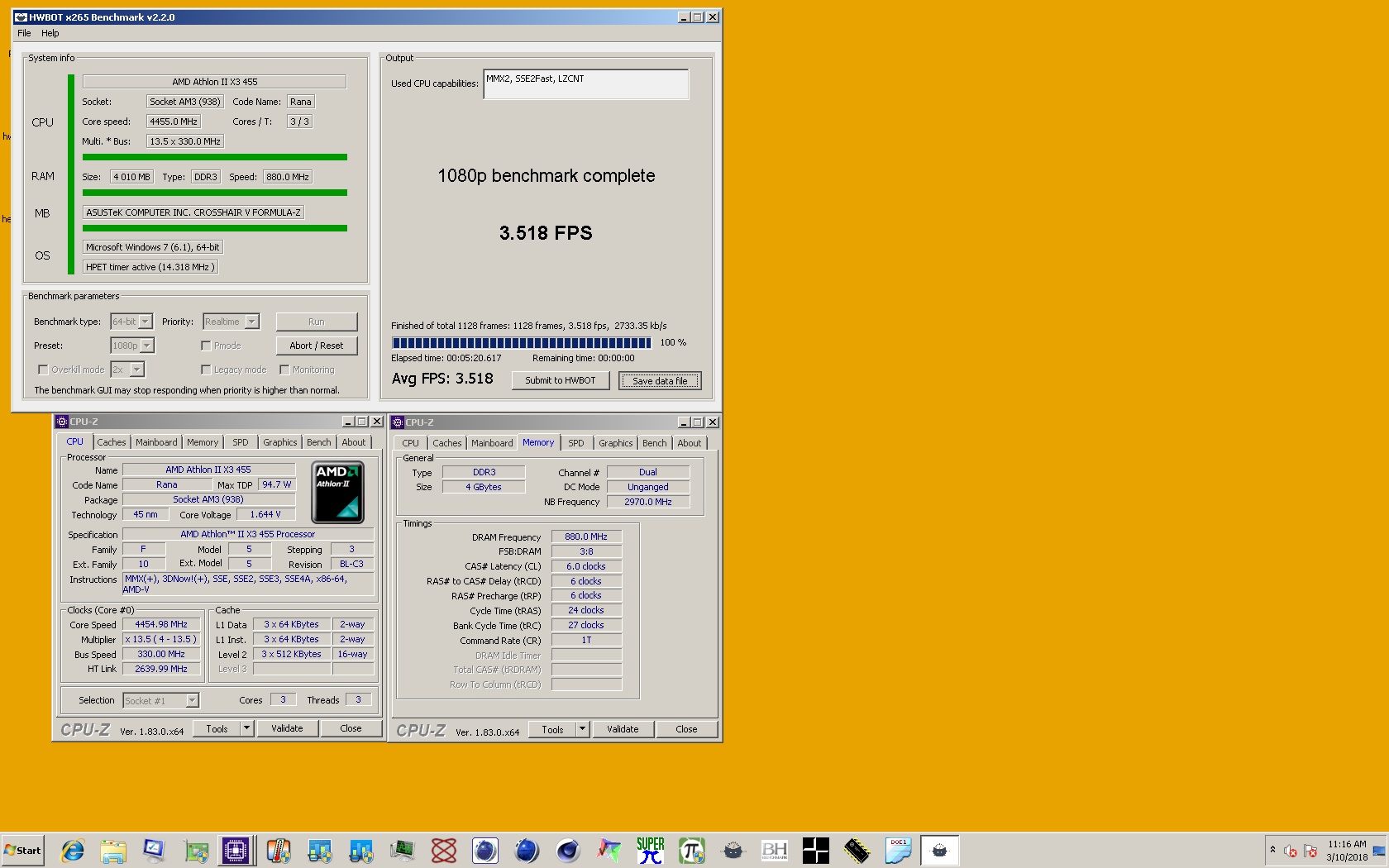This screenshot has width=1389, height=868.
Task: Open Graphics tab in right CPU-Z window
Action: coord(616,443)
